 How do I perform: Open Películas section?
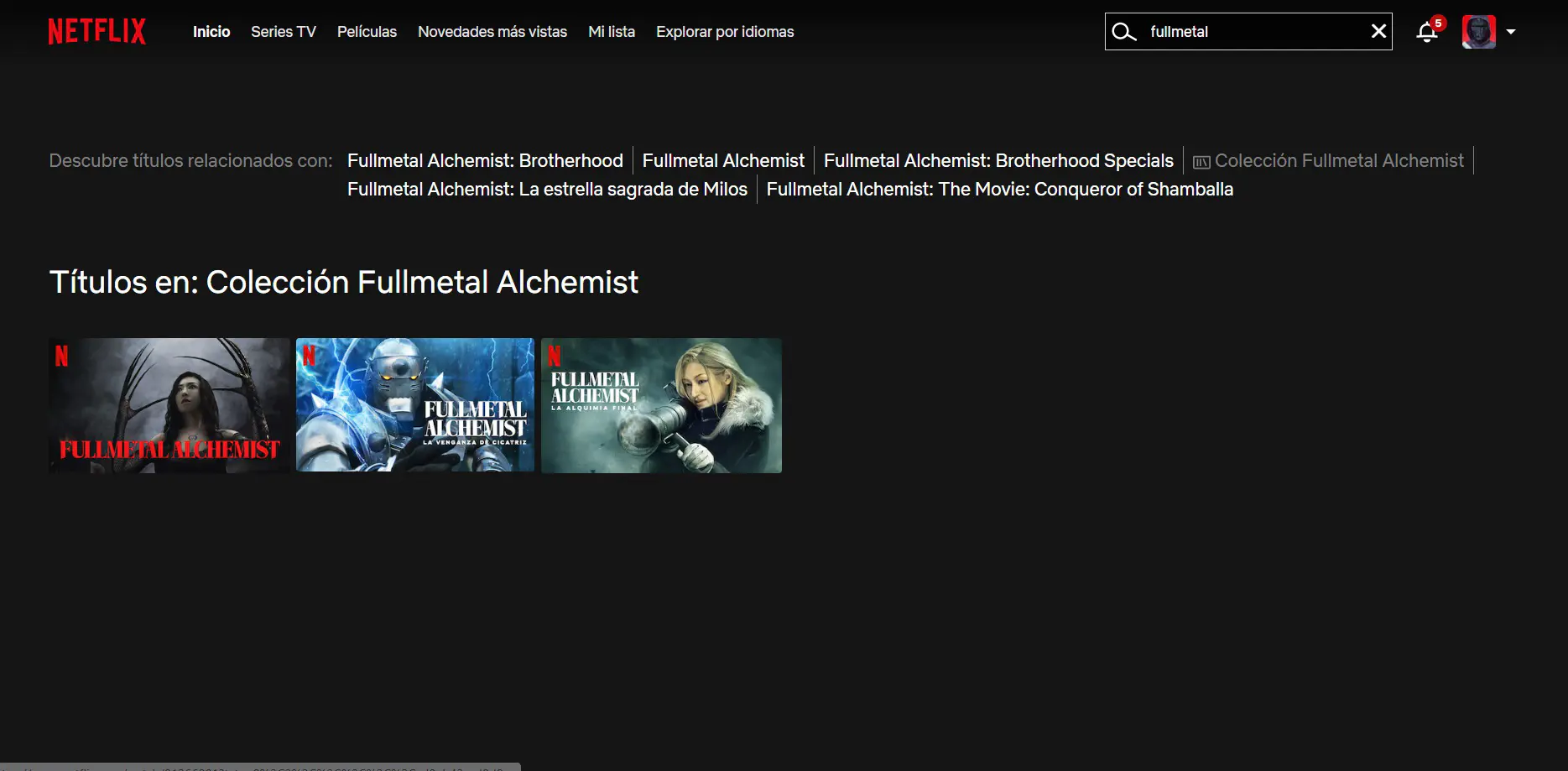(x=367, y=32)
